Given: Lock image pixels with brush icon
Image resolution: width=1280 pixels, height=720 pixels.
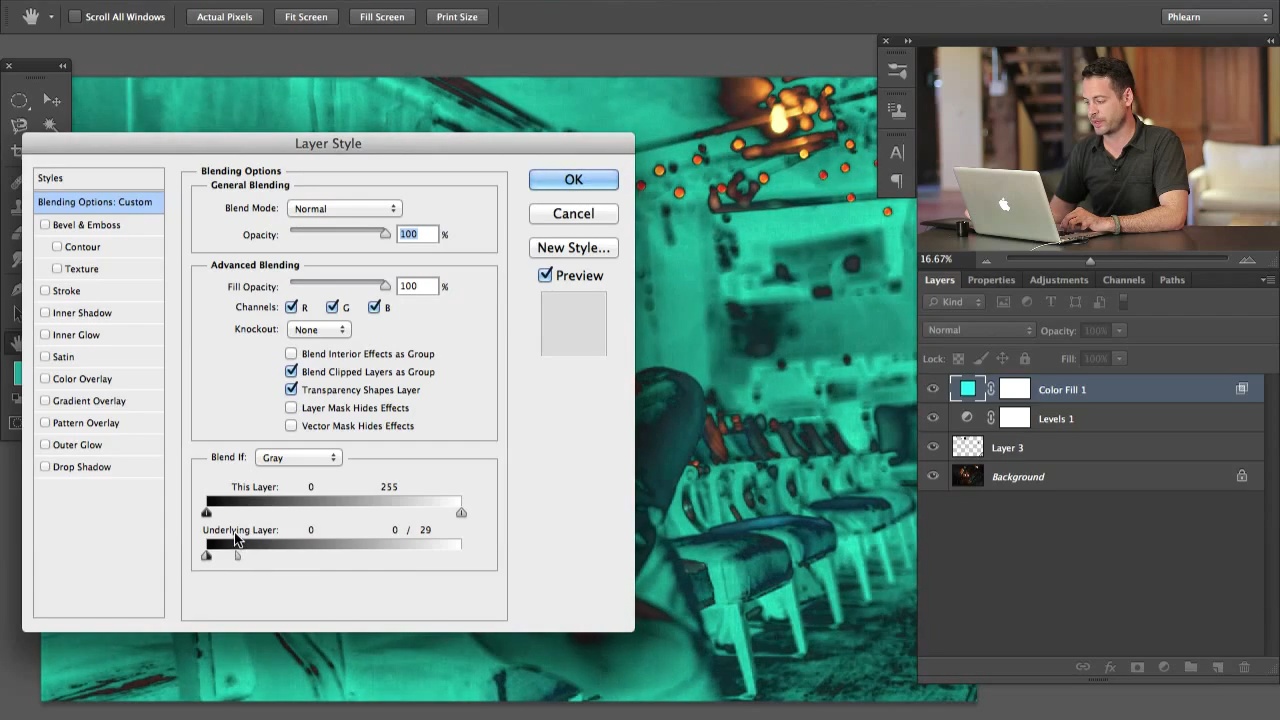Looking at the screenshot, I should click(x=980, y=358).
